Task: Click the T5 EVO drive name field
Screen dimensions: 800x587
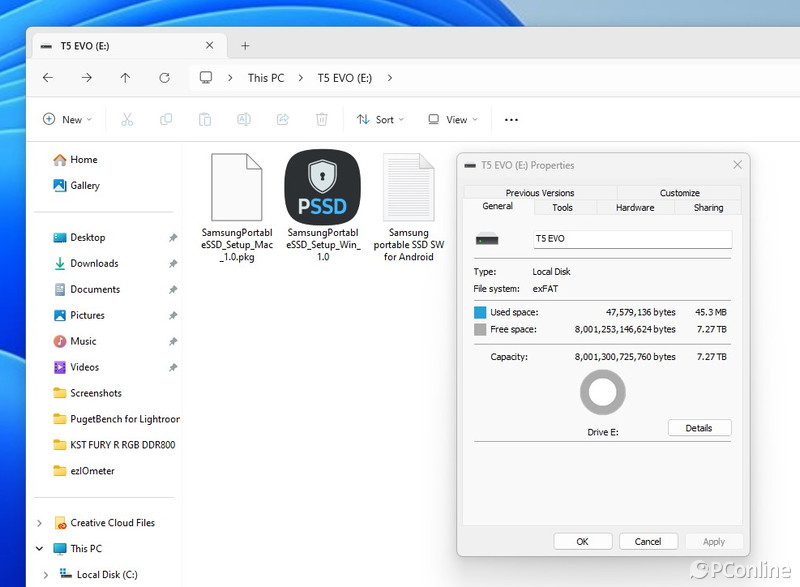Action: 631,239
